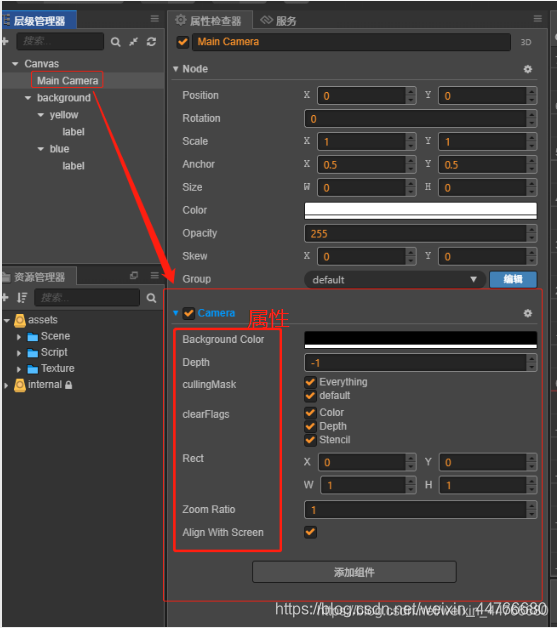Collapse all nodes icon in hierarchy panel
Viewport: 557px width, 628px height.
(x=133, y=42)
